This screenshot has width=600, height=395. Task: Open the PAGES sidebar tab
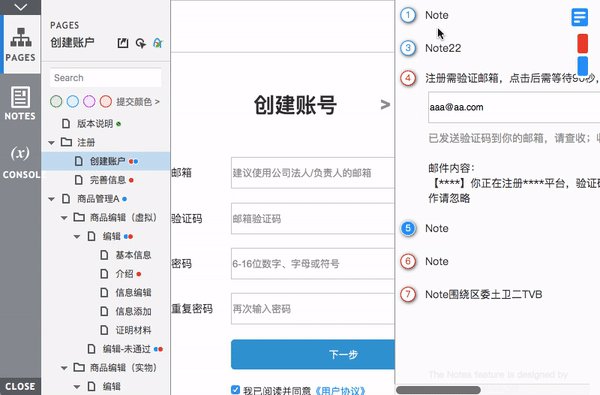[20, 44]
